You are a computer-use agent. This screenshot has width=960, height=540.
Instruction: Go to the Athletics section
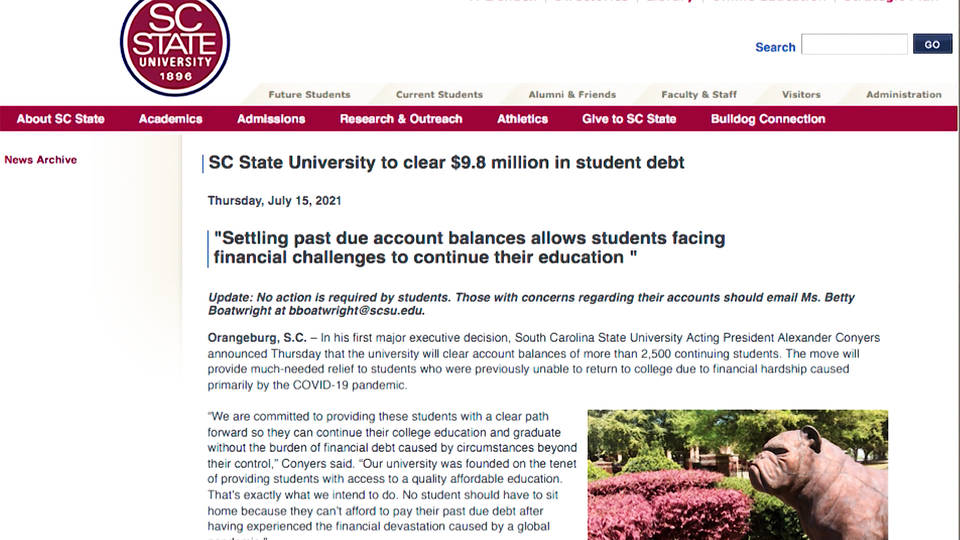click(x=522, y=119)
